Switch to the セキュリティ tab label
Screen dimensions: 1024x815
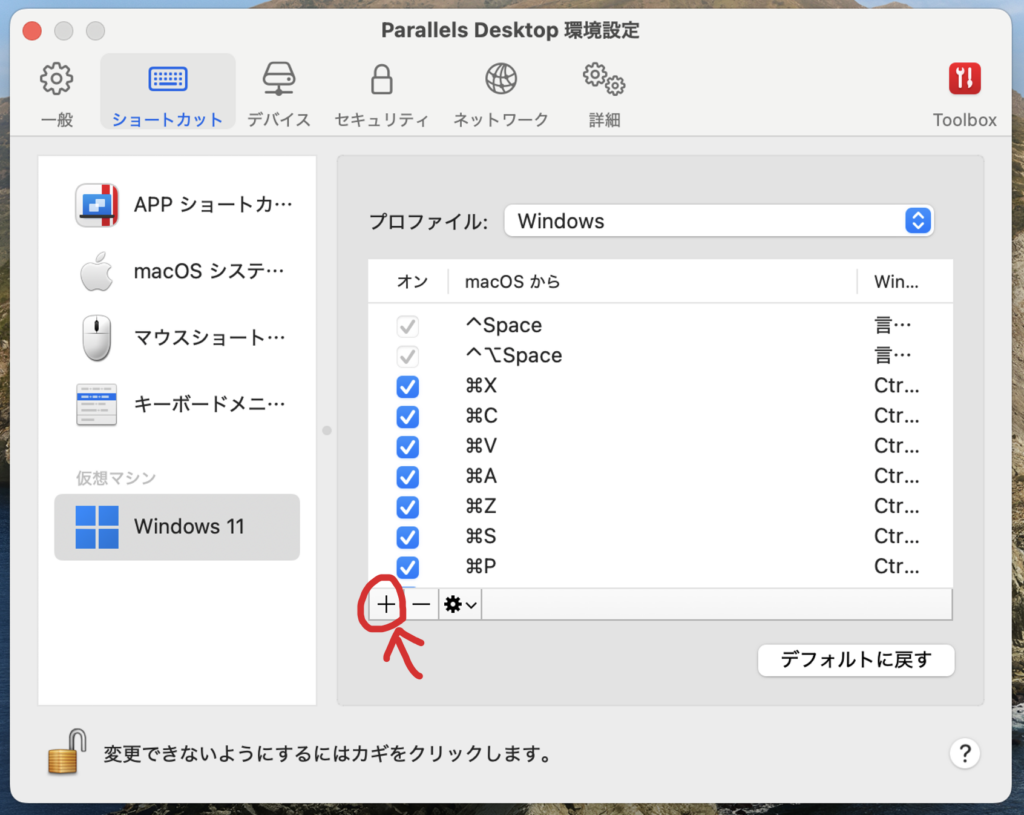coord(381,120)
